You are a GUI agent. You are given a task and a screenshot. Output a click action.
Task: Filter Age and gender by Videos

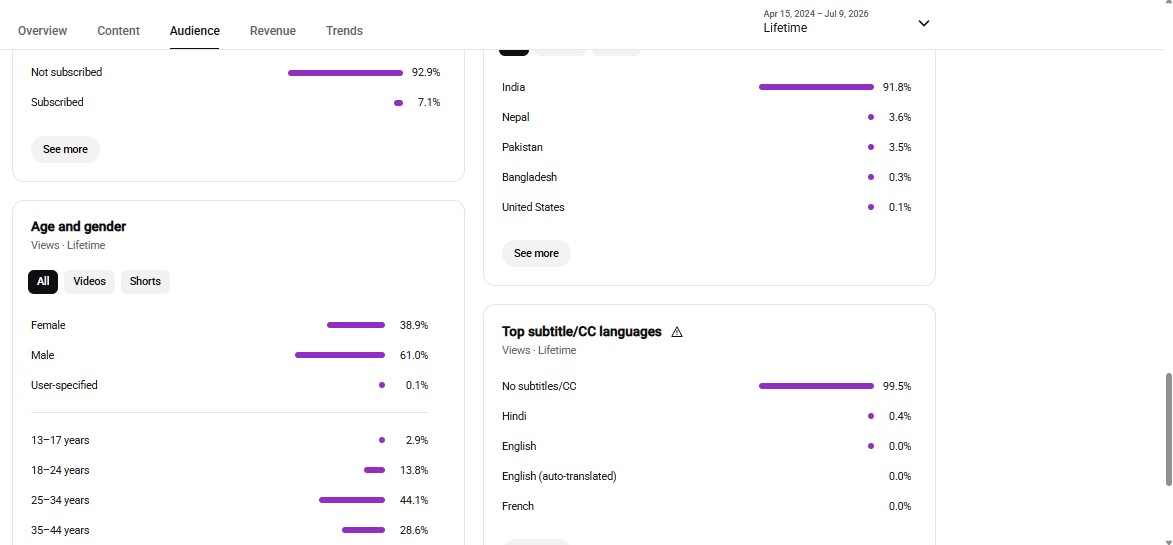pyautogui.click(x=90, y=282)
